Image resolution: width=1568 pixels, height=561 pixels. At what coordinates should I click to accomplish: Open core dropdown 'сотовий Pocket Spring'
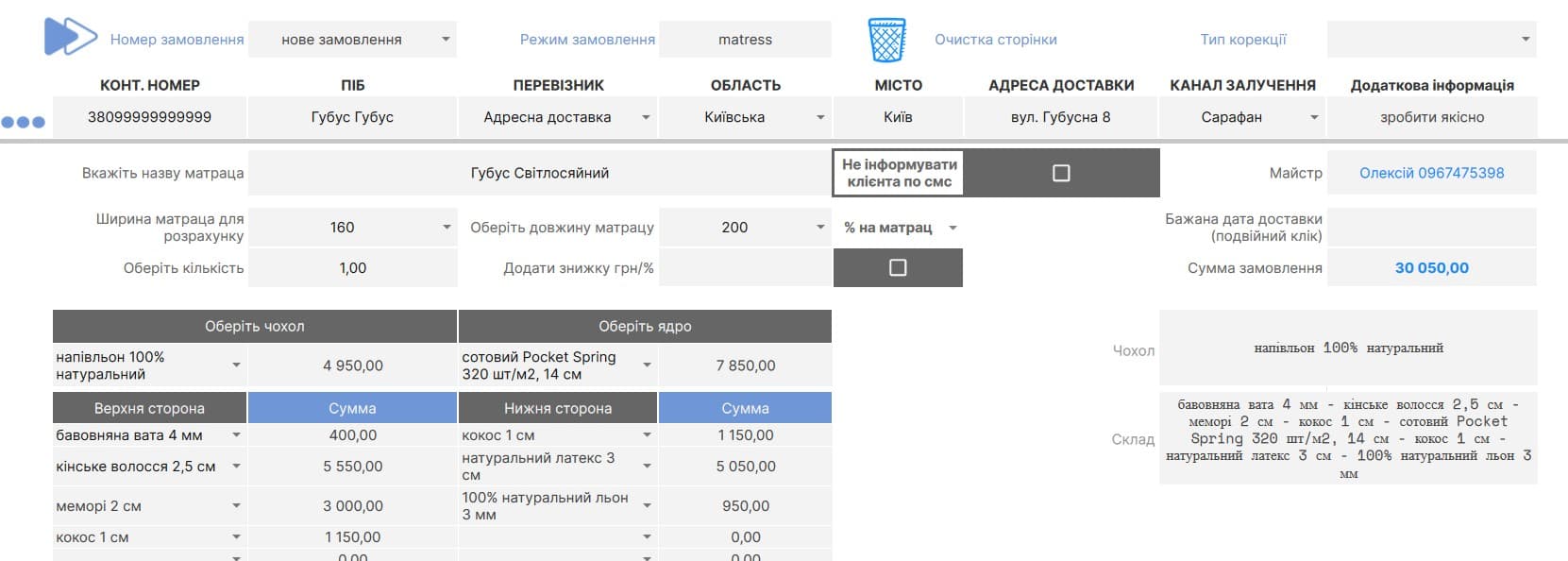(x=647, y=365)
